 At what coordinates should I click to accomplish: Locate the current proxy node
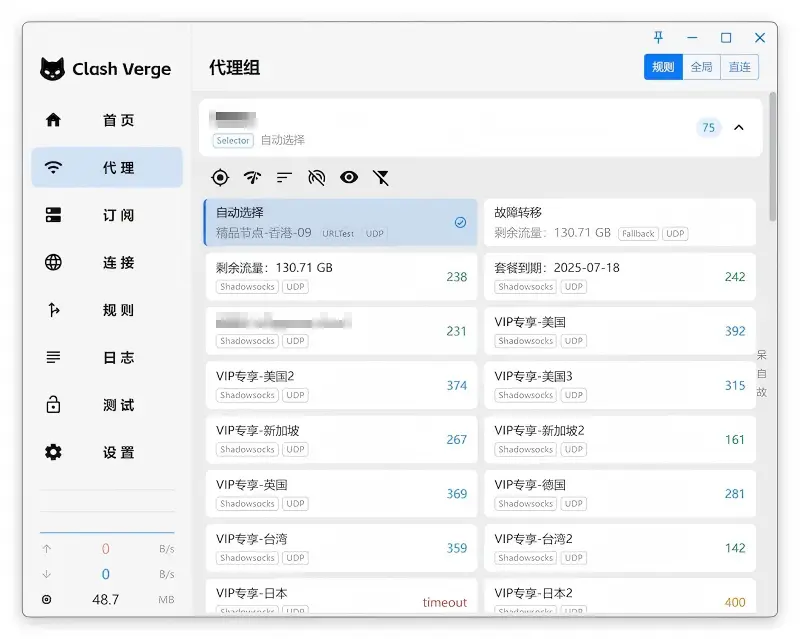pos(220,178)
